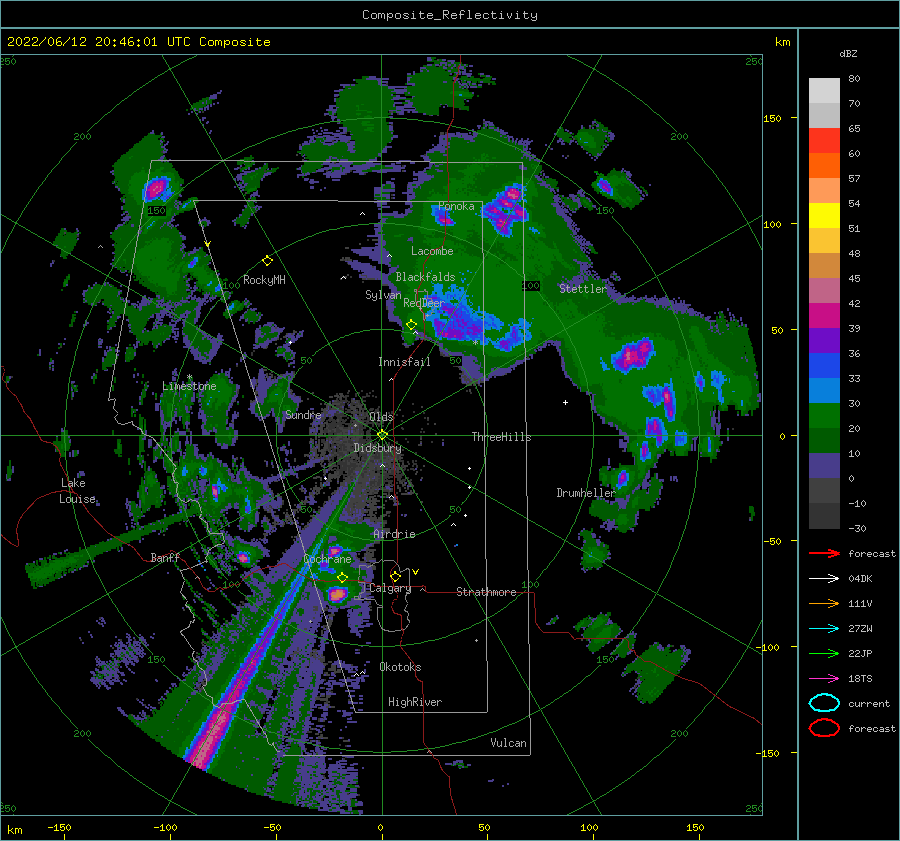Click the yellow diamond marker near RockyMH
Viewport: 900px width, 841px height.
(267, 261)
